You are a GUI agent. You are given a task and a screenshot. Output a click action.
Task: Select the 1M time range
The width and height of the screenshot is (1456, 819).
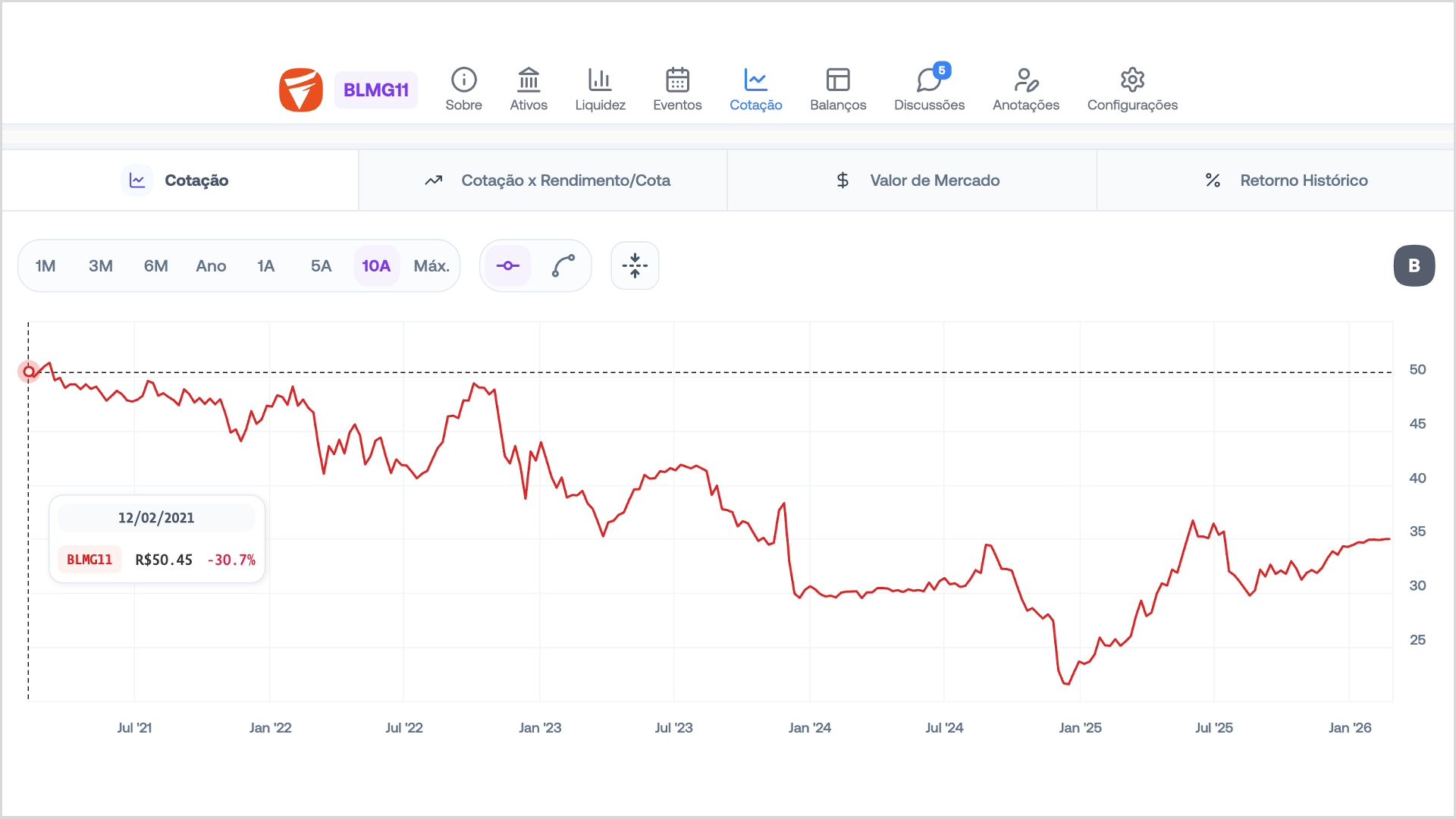pyautogui.click(x=45, y=265)
